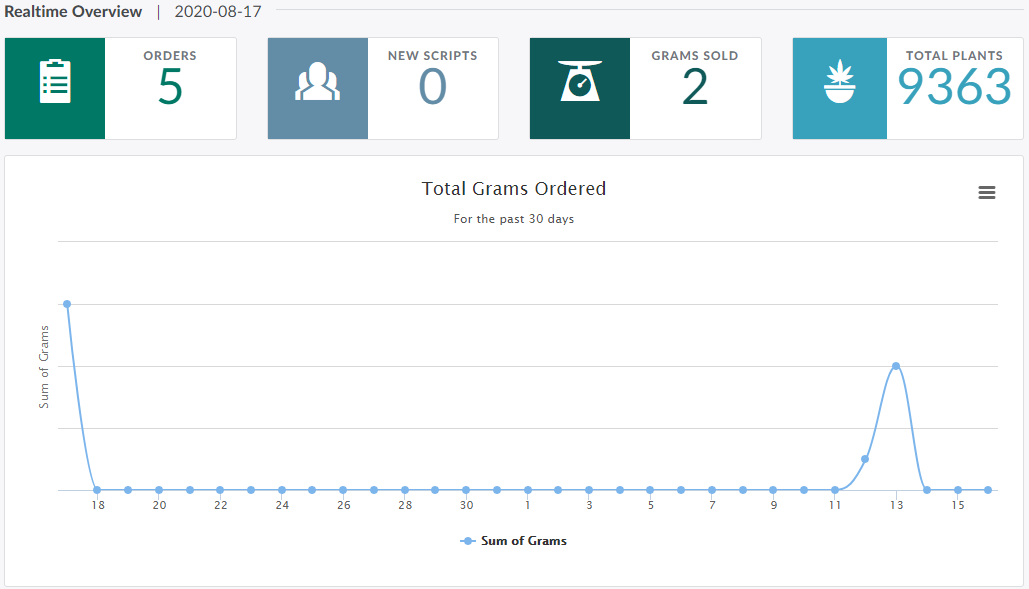Click the last data point on the right

(988, 490)
